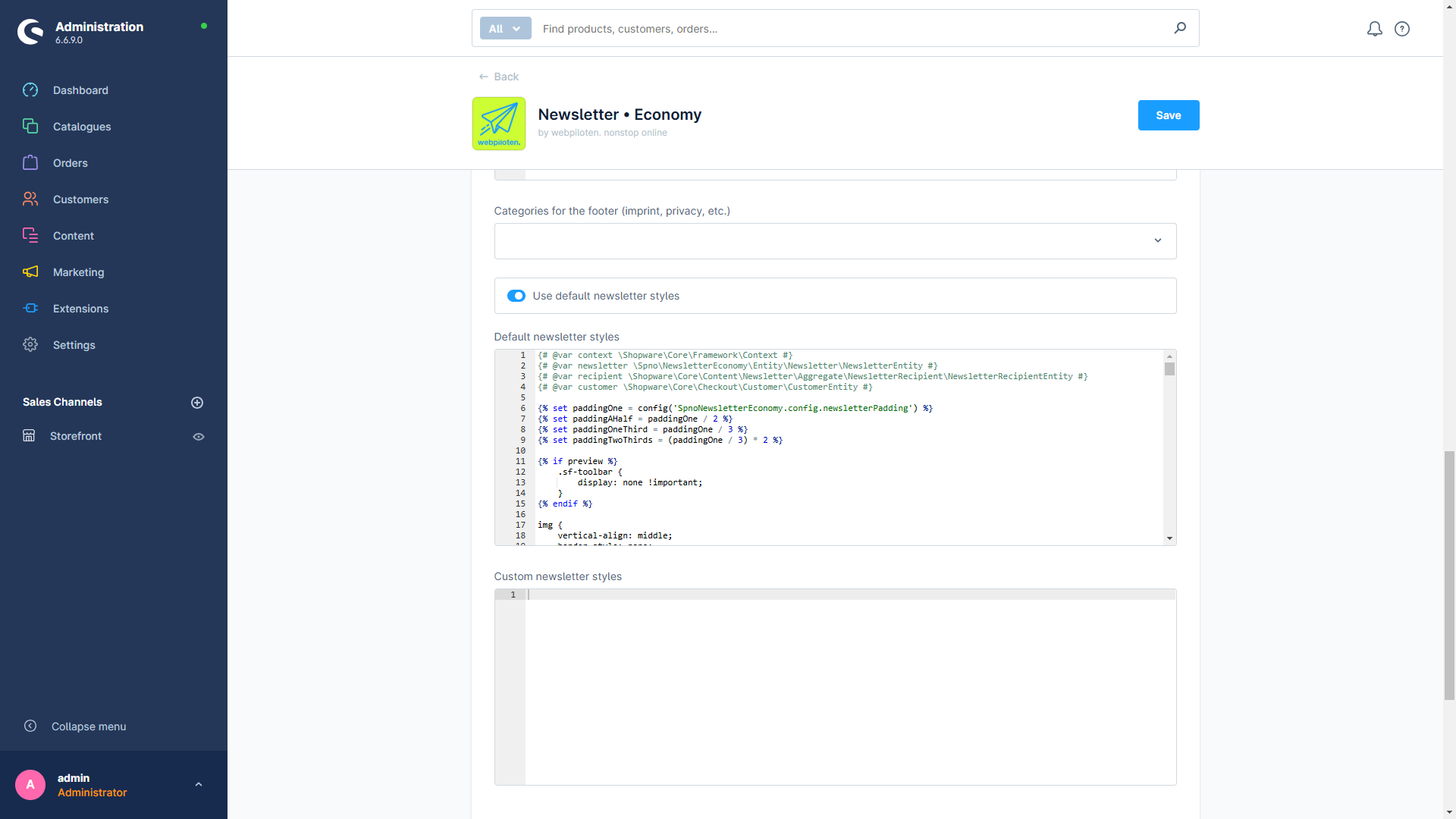
Task: Click the Orders sidebar icon
Action: tap(30, 162)
